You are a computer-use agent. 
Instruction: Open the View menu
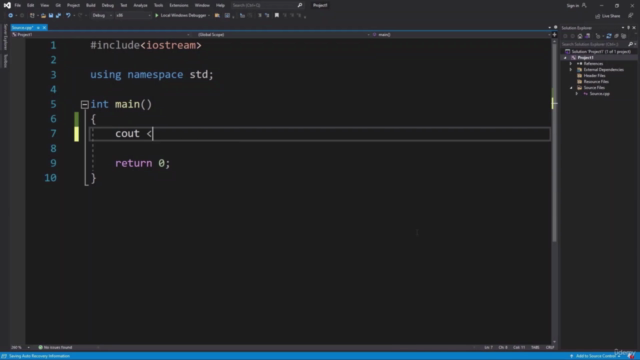point(44,5)
